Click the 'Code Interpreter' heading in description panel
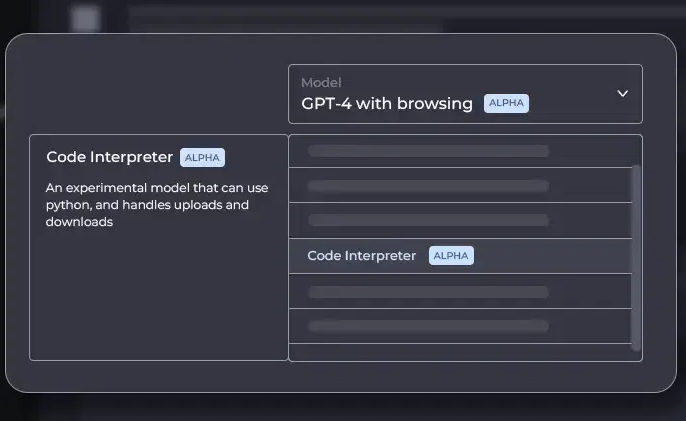The width and height of the screenshot is (686, 421). click(x=109, y=157)
